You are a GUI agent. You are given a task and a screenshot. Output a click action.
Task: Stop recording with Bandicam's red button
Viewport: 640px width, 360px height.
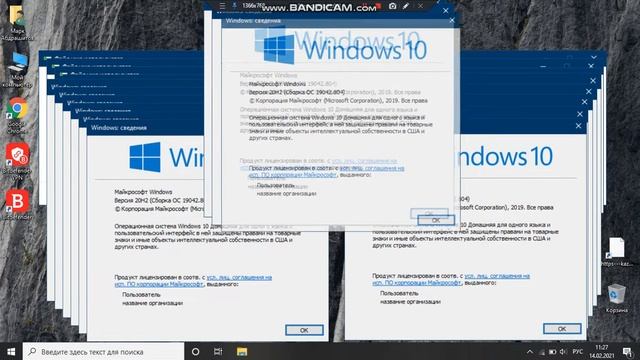click(x=378, y=6)
